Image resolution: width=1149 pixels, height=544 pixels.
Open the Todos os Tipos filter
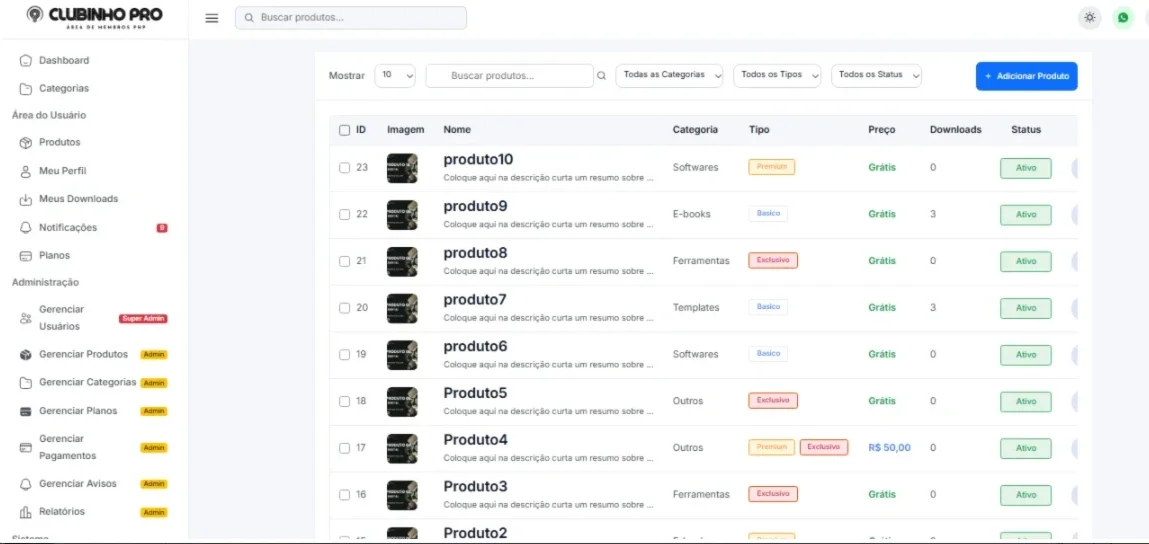(x=777, y=76)
